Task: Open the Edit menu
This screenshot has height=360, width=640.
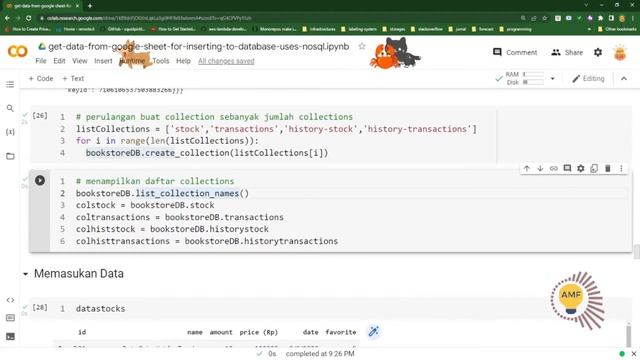Action: coord(59,61)
